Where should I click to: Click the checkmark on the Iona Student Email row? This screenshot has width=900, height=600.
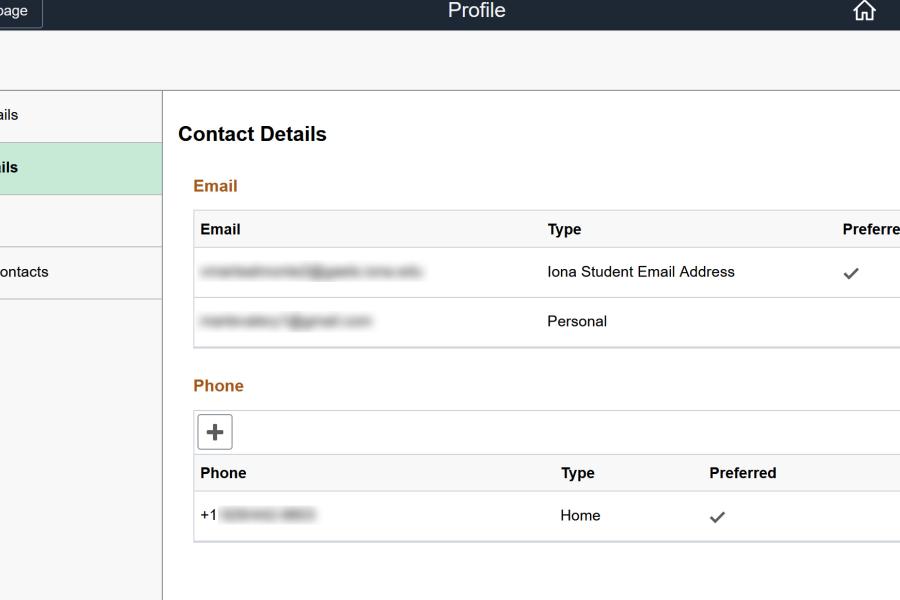(852, 271)
